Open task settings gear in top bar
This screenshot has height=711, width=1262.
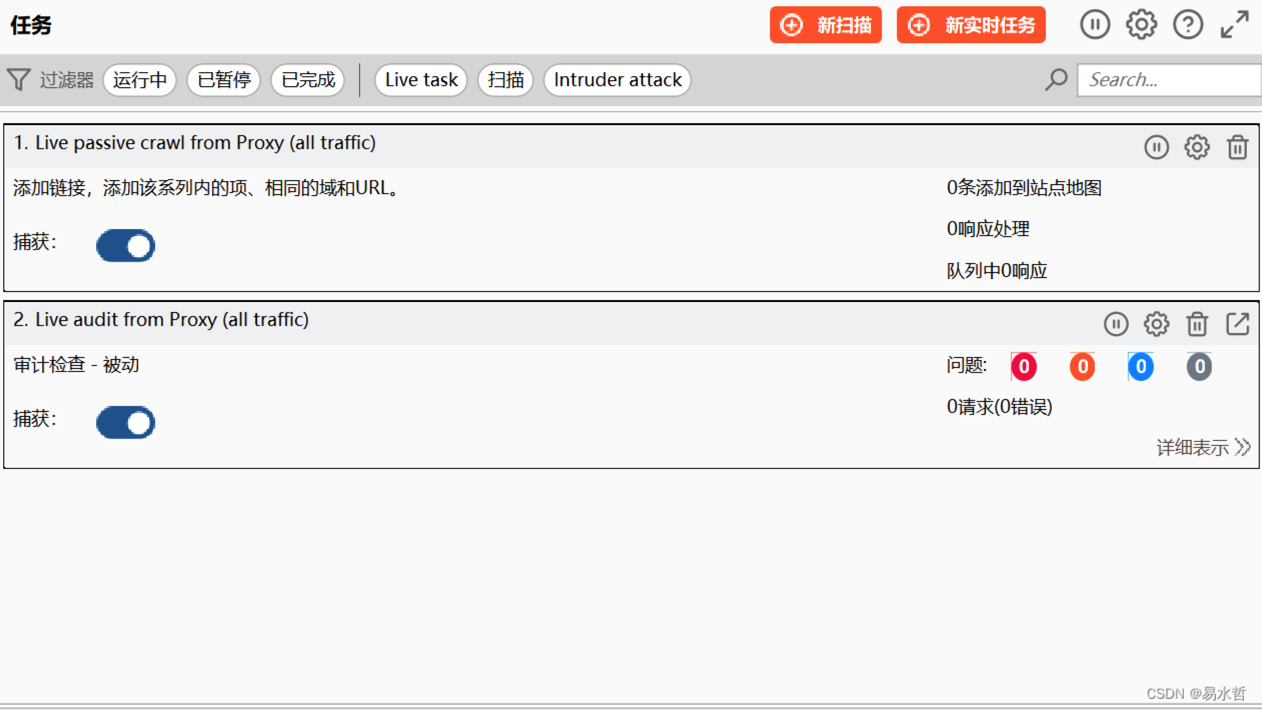click(1141, 25)
